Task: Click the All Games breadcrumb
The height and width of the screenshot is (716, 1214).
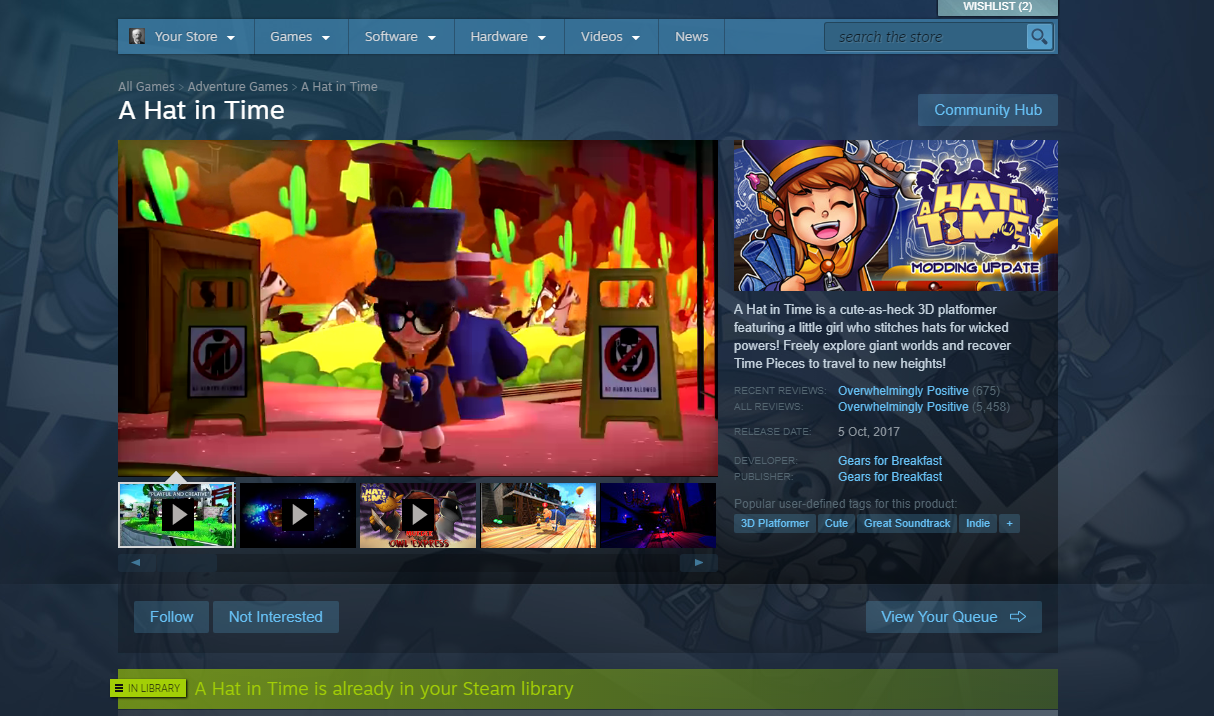Action: 146,87
